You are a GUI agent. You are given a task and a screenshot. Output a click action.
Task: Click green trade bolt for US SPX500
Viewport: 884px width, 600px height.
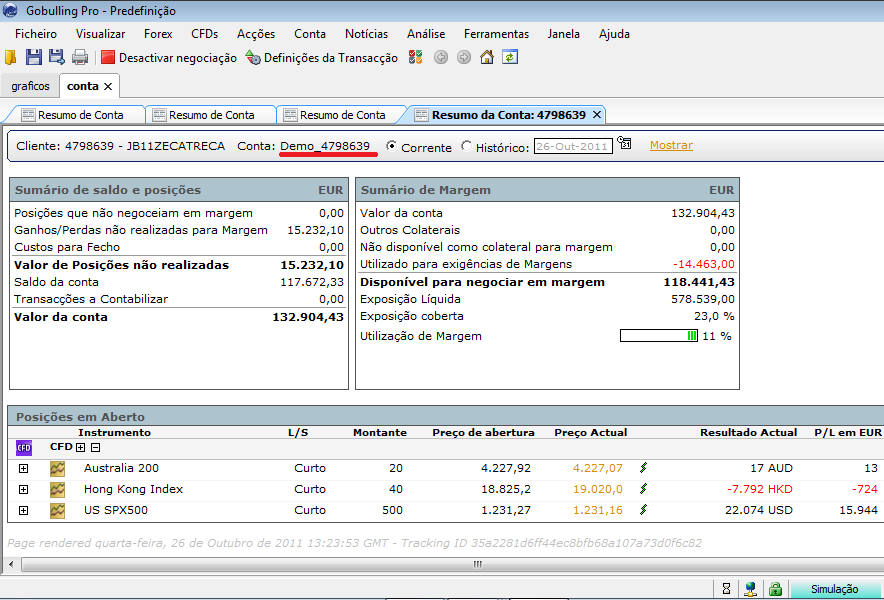[643, 509]
